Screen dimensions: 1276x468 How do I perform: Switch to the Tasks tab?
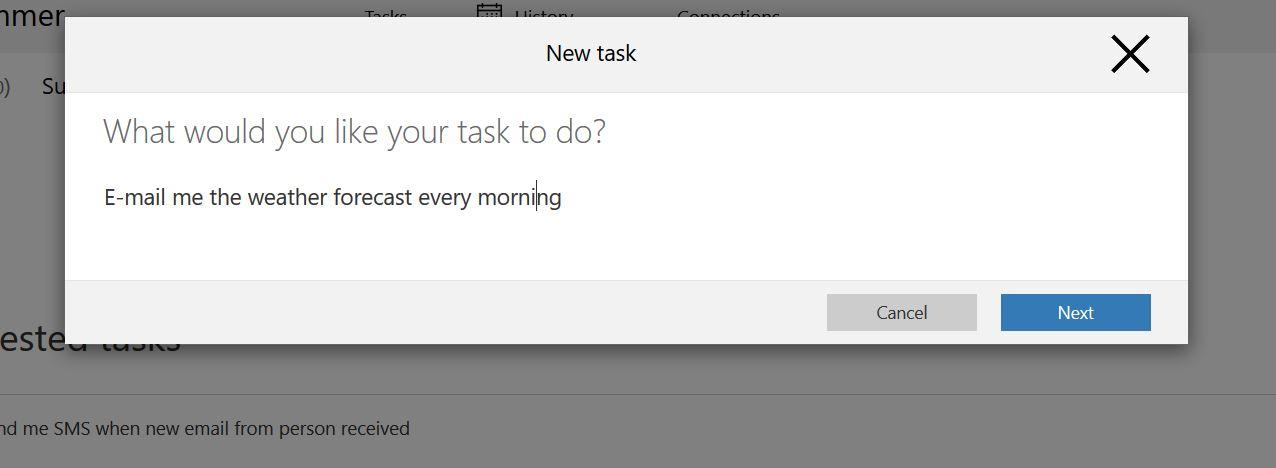[386, 14]
